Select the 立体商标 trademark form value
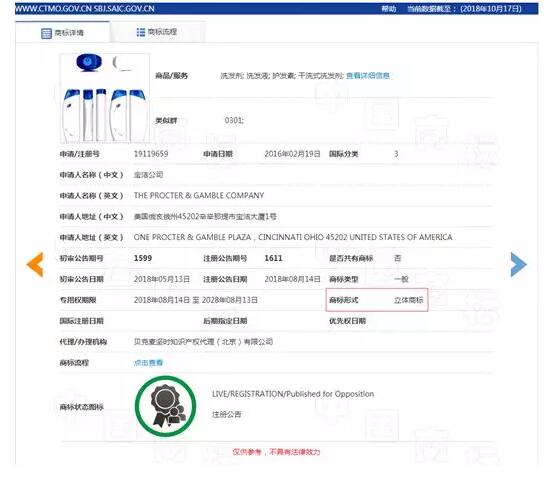The height and width of the screenshot is (487, 558). (409, 300)
